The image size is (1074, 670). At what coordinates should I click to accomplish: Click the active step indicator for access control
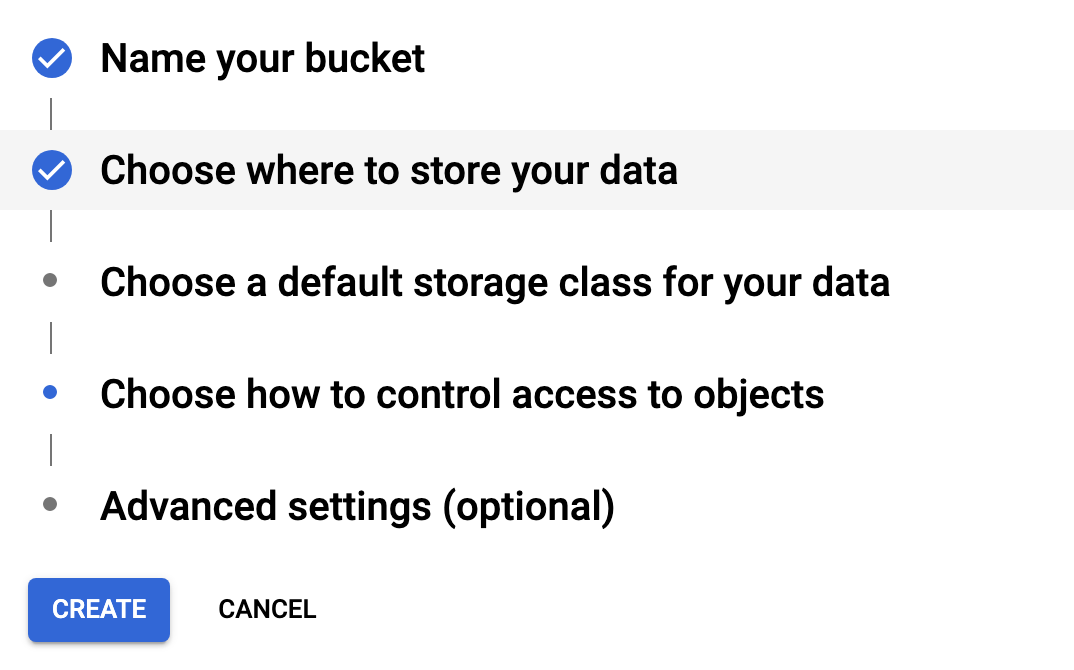coord(51,394)
